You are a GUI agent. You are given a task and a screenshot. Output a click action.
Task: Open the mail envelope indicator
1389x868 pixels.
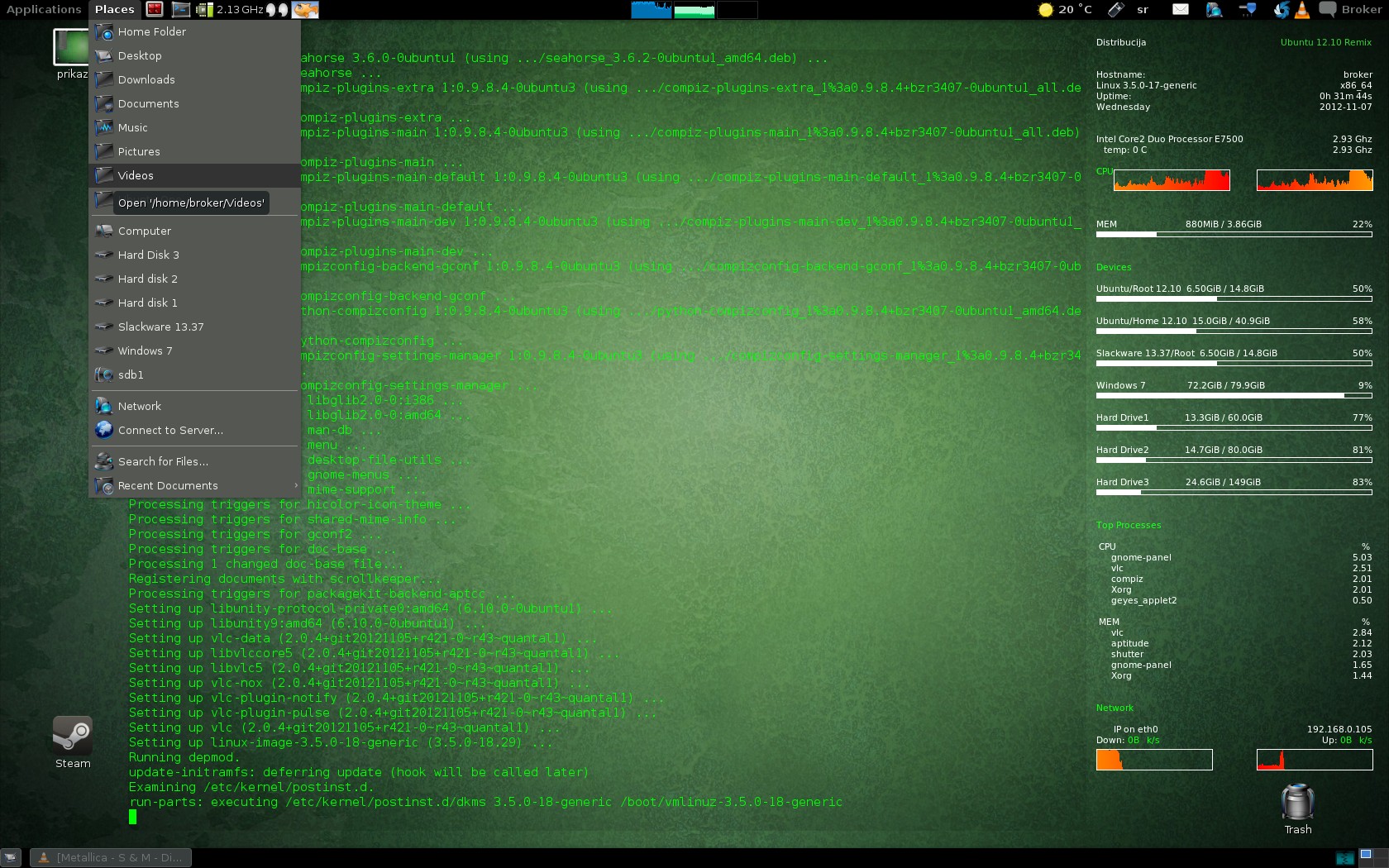[1181, 9]
